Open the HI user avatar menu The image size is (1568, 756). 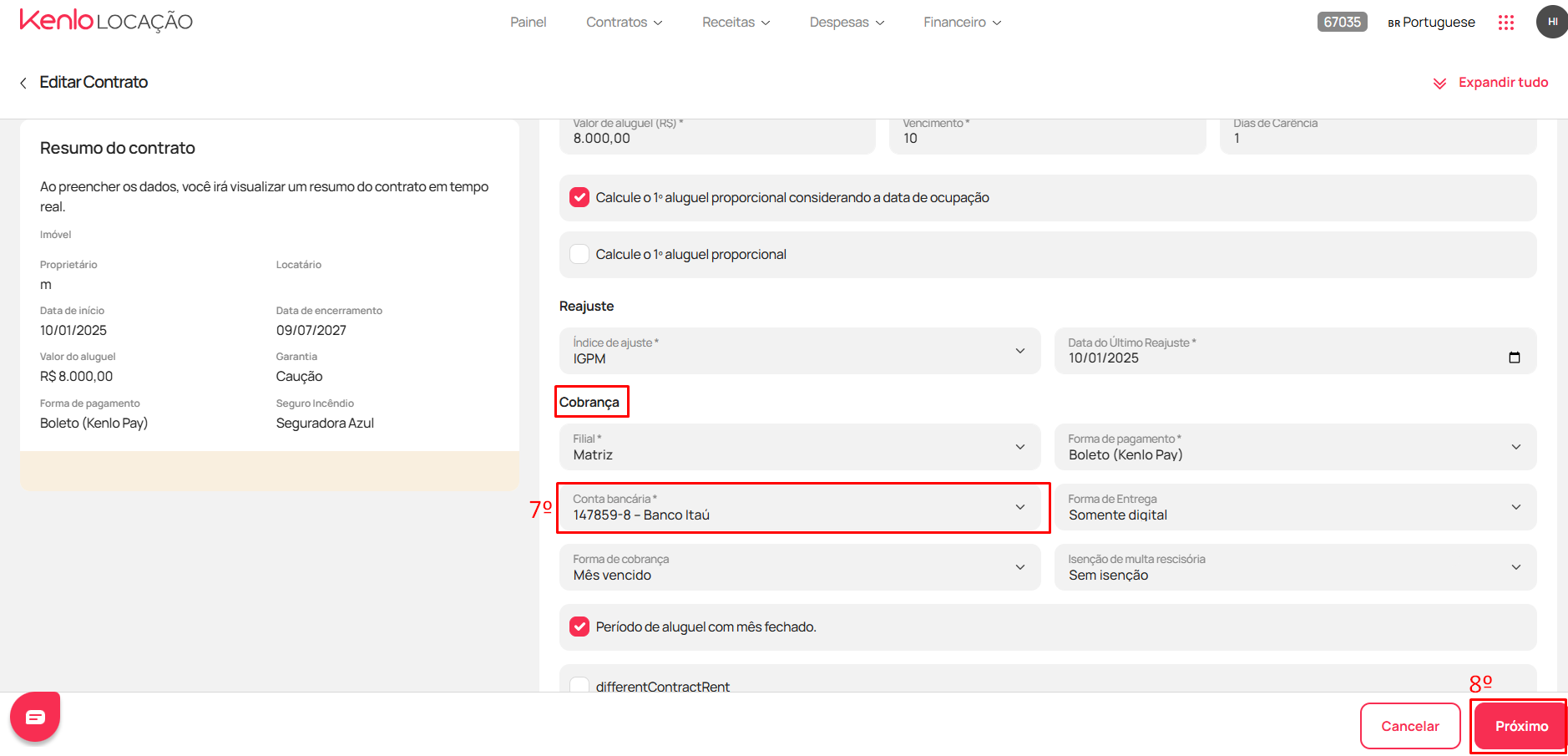click(x=1552, y=22)
